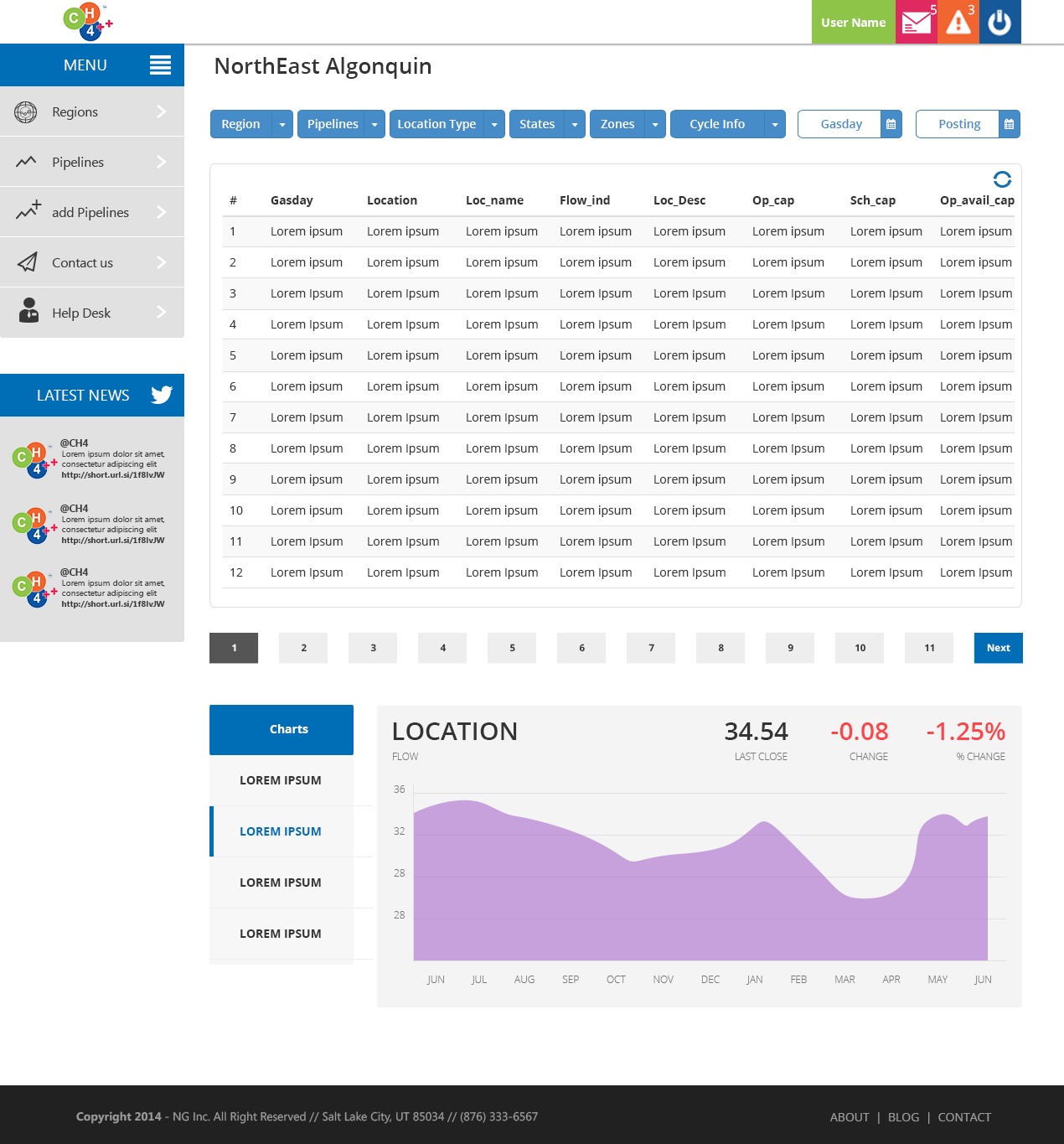The height and width of the screenshot is (1144, 1064).
Task: Jump to page 5
Action: (x=512, y=648)
